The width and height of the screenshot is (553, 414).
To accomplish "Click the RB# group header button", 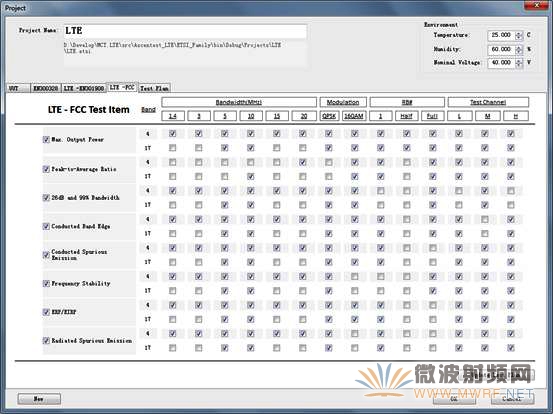I will (407, 102).
